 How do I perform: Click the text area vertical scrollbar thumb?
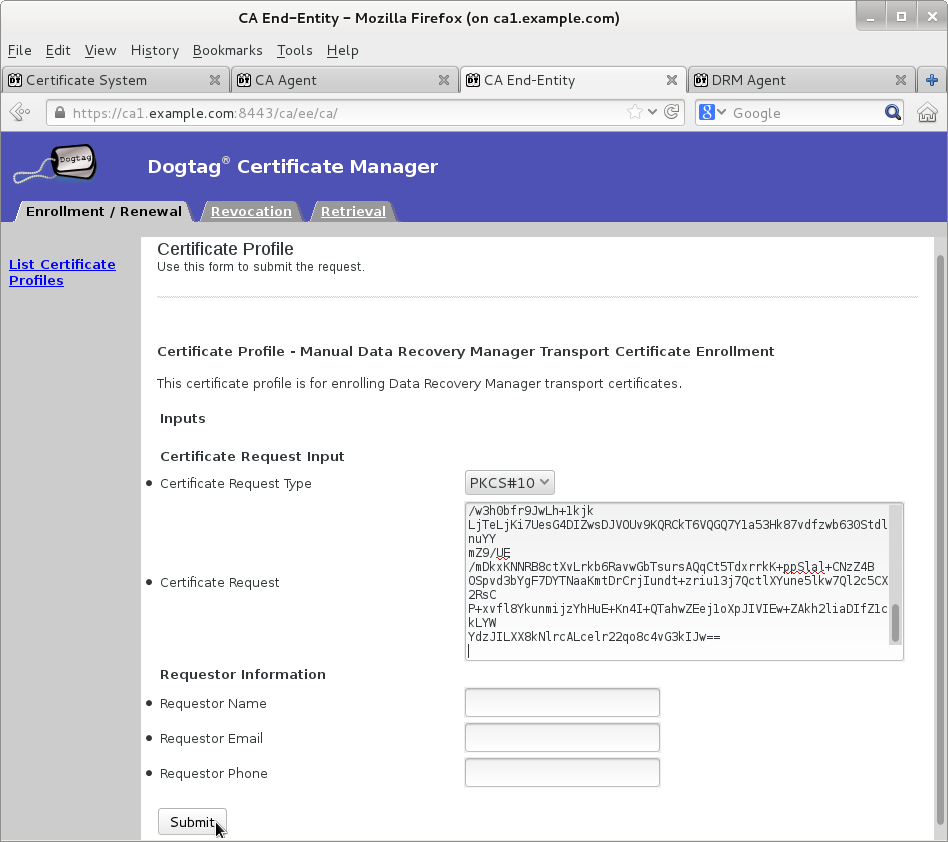(895, 623)
